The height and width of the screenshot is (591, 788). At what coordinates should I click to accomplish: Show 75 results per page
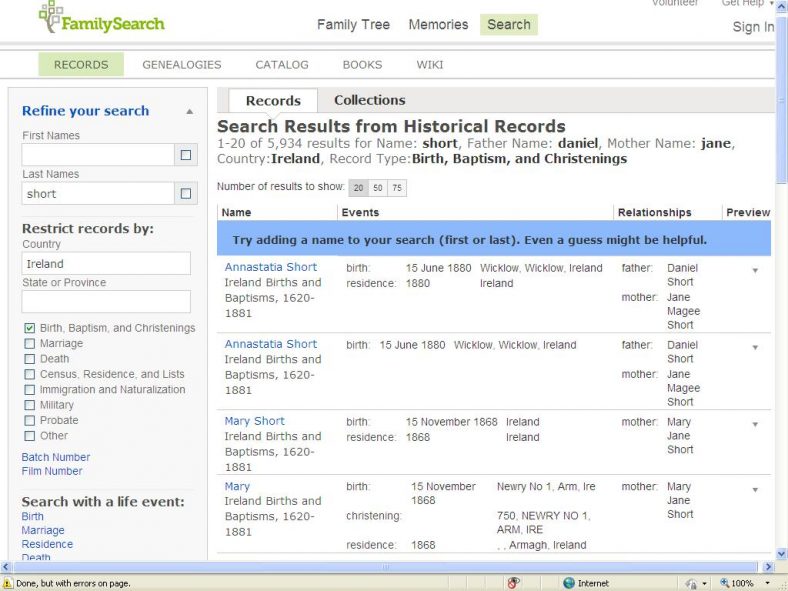[x=397, y=188]
